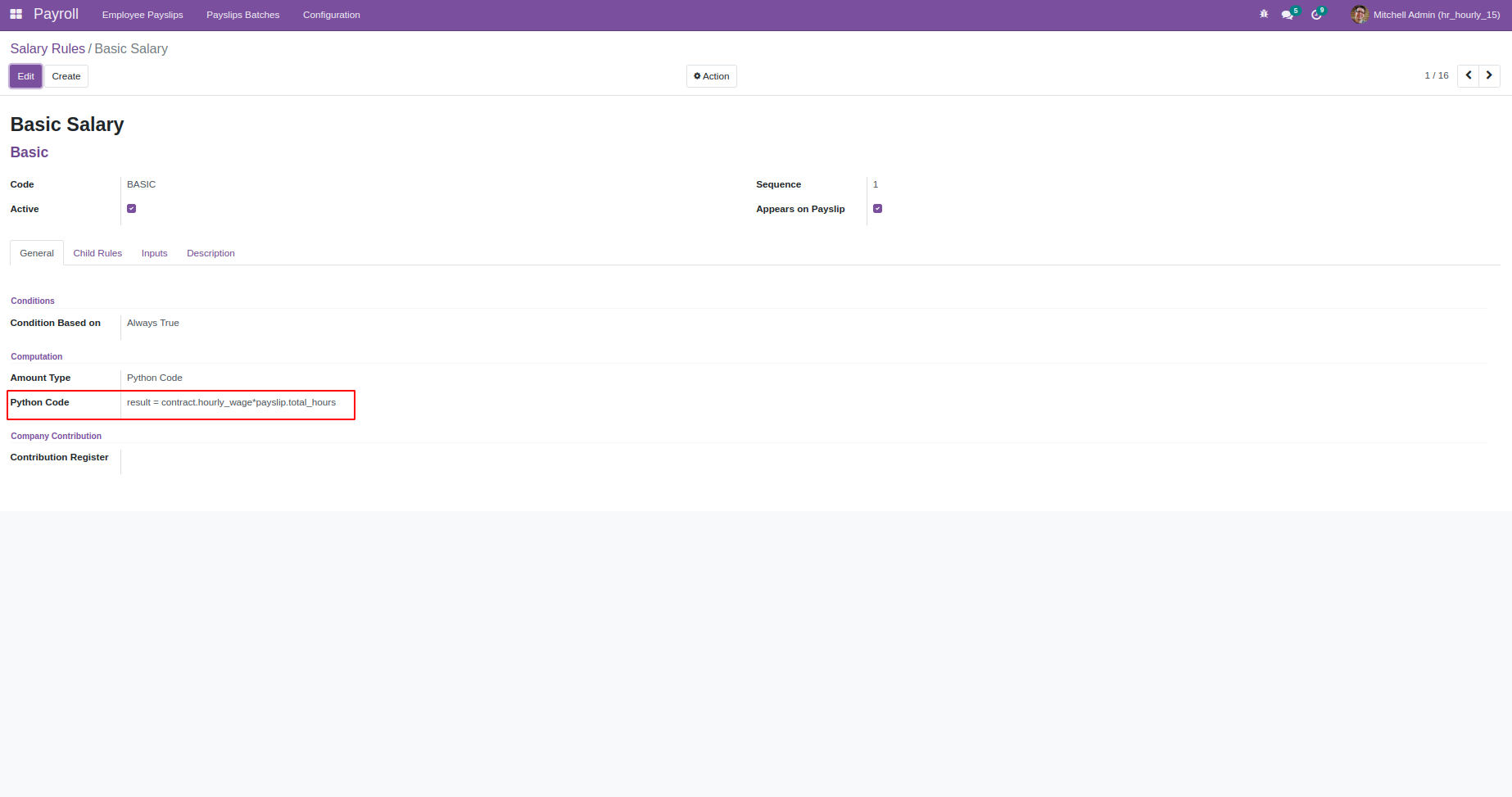Click the Basic Salary breadcrumb text
This screenshot has width=1512, height=797.
(x=131, y=49)
